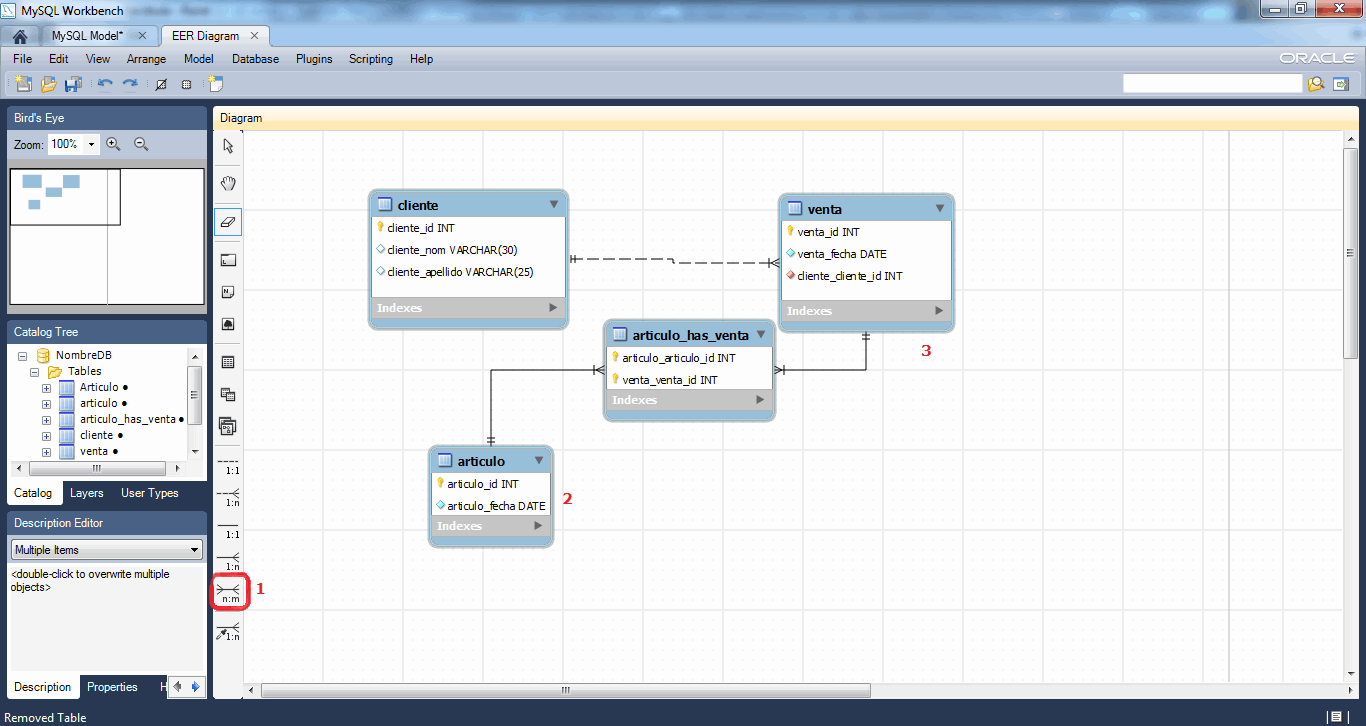Click the new document icon in toolbar
Image resolution: width=1366 pixels, height=726 pixels.
point(215,84)
